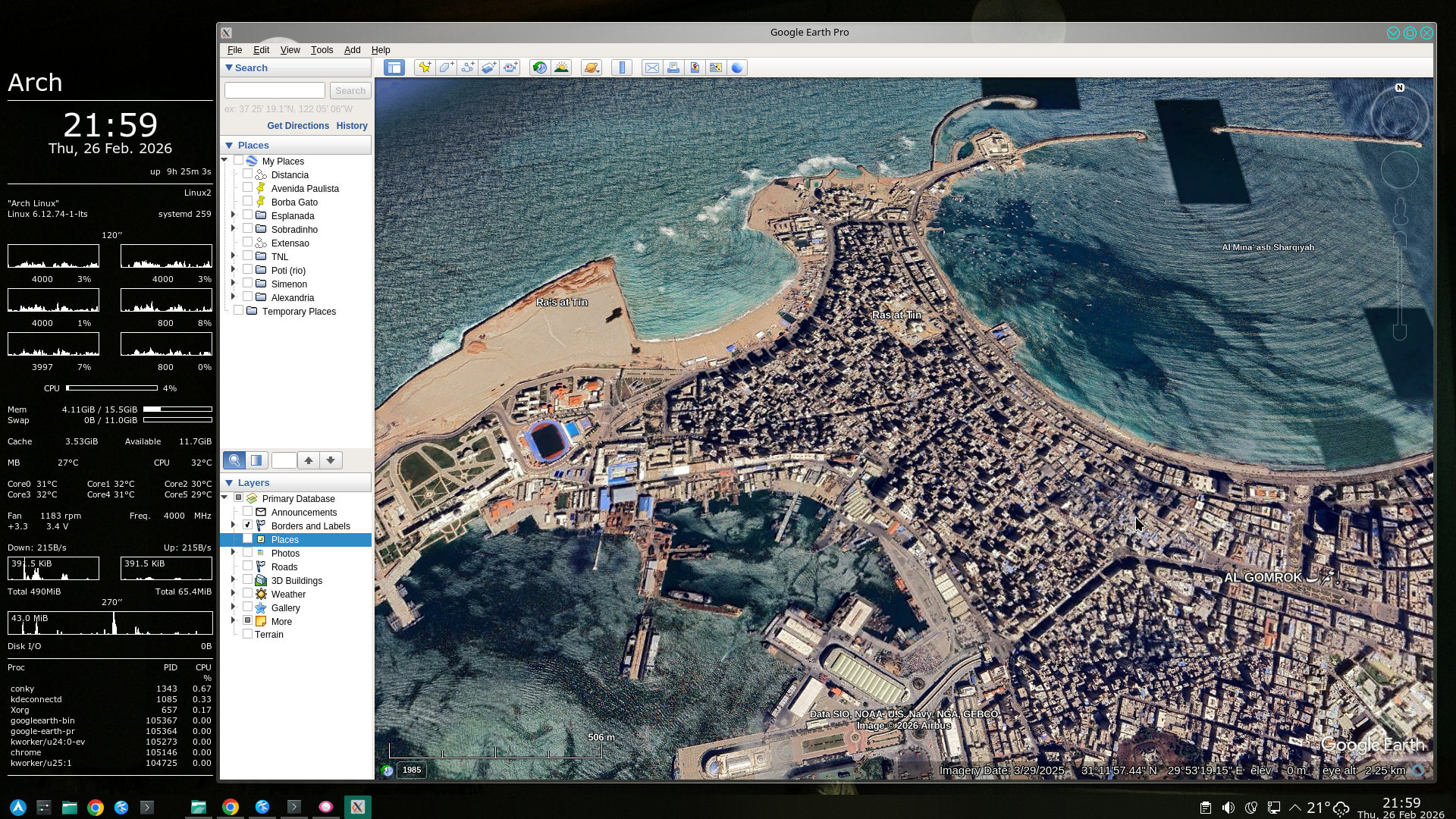Click the Get Directions link
The width and height of the screenshot is (1456, 819).
297,126
